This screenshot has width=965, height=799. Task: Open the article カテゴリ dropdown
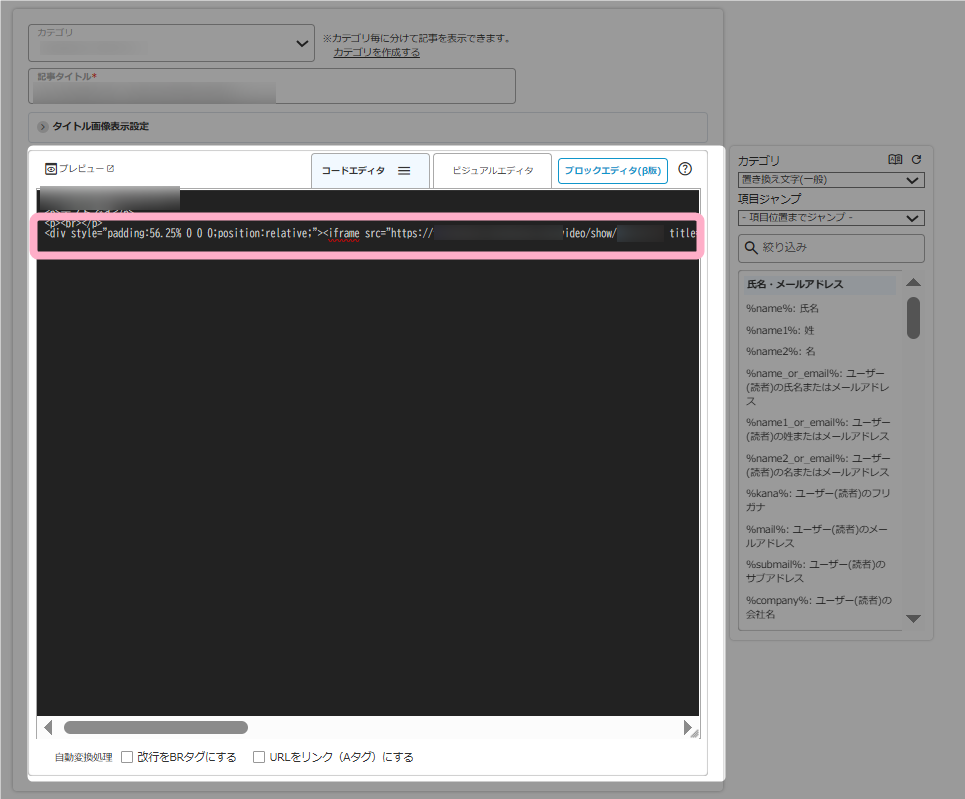[171, 43]
